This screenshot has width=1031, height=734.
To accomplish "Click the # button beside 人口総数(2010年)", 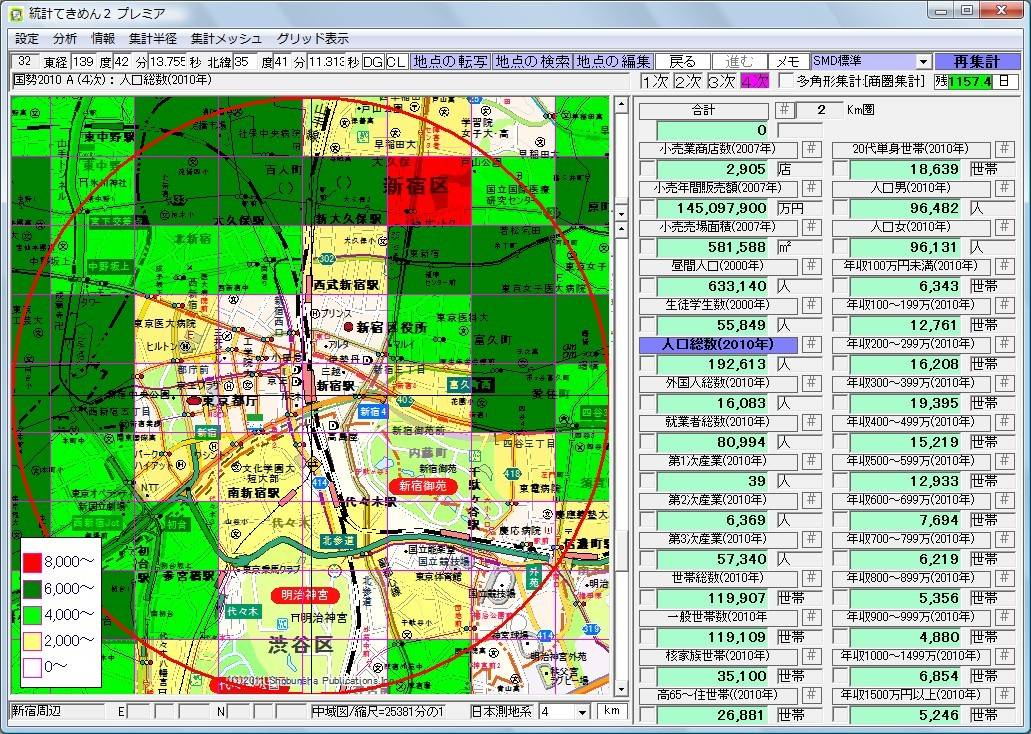I will 812,344.
